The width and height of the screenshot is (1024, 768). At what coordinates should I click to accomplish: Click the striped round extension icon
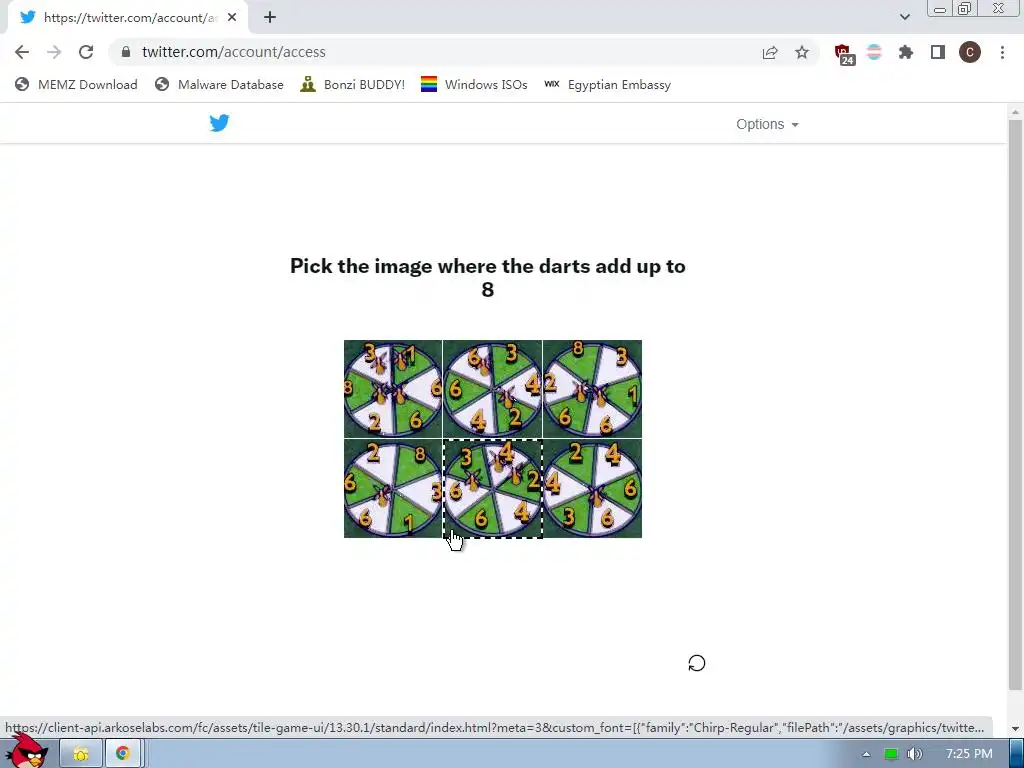[x=874, y=52]
